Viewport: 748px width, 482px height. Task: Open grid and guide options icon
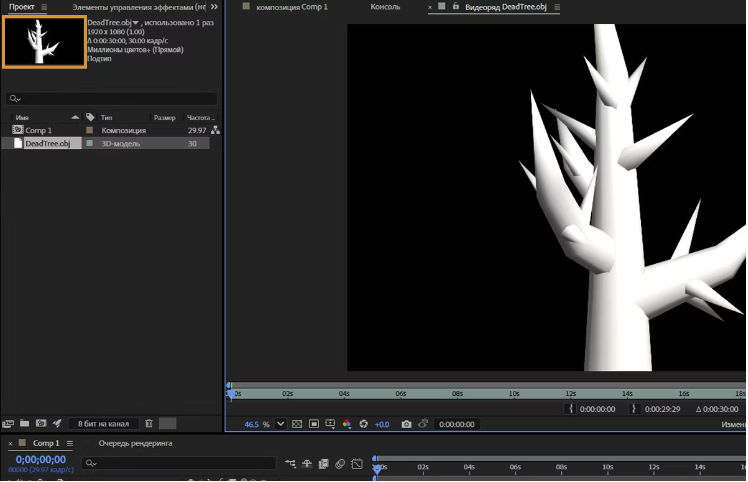330,424
